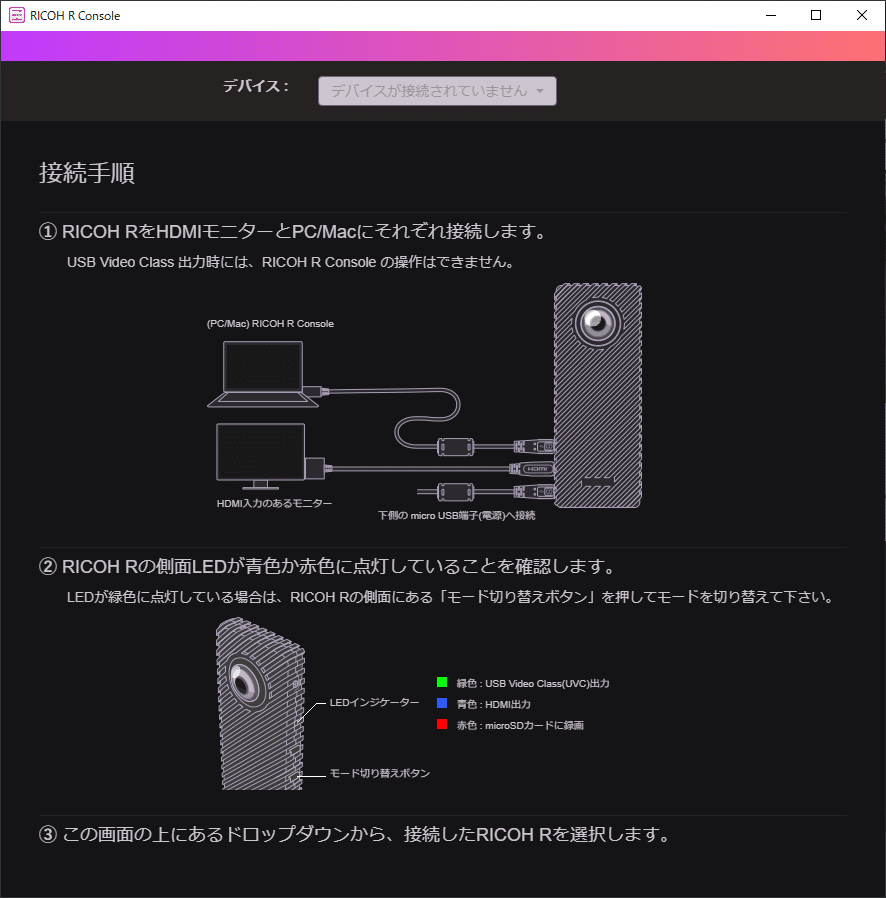
Task: Click the RICOH R Console title bar text
Action: point(75,16)
